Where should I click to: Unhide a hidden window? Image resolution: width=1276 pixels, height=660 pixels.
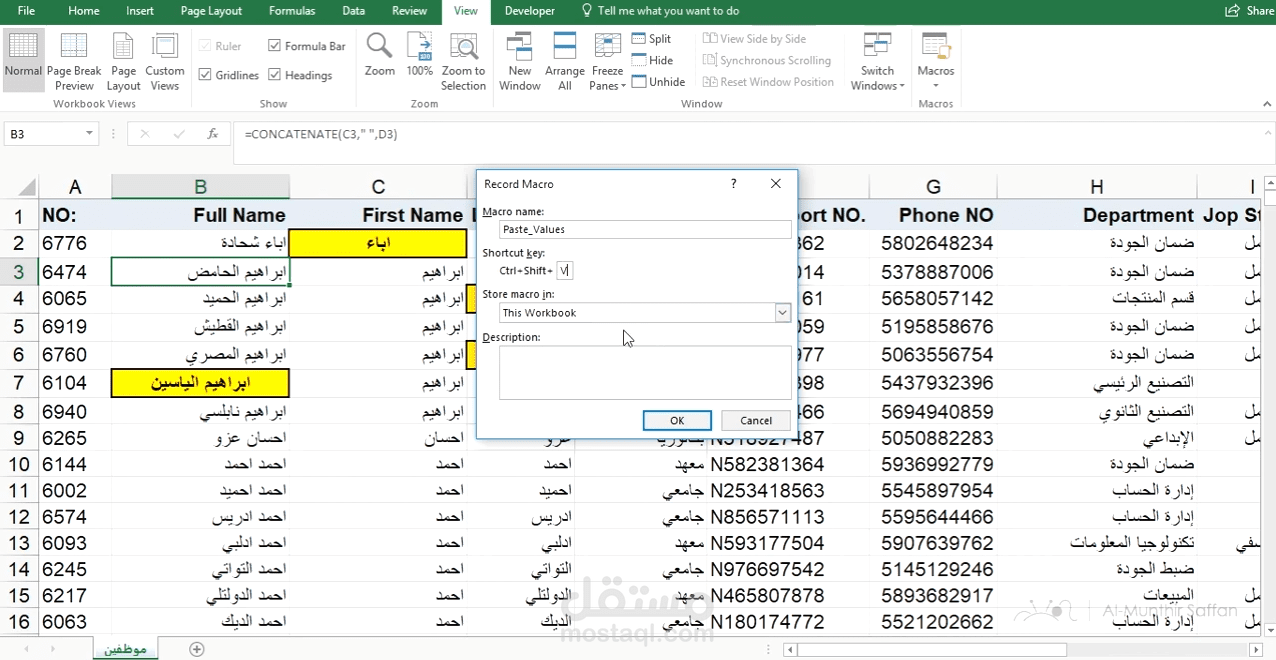[x=659, y=82]
